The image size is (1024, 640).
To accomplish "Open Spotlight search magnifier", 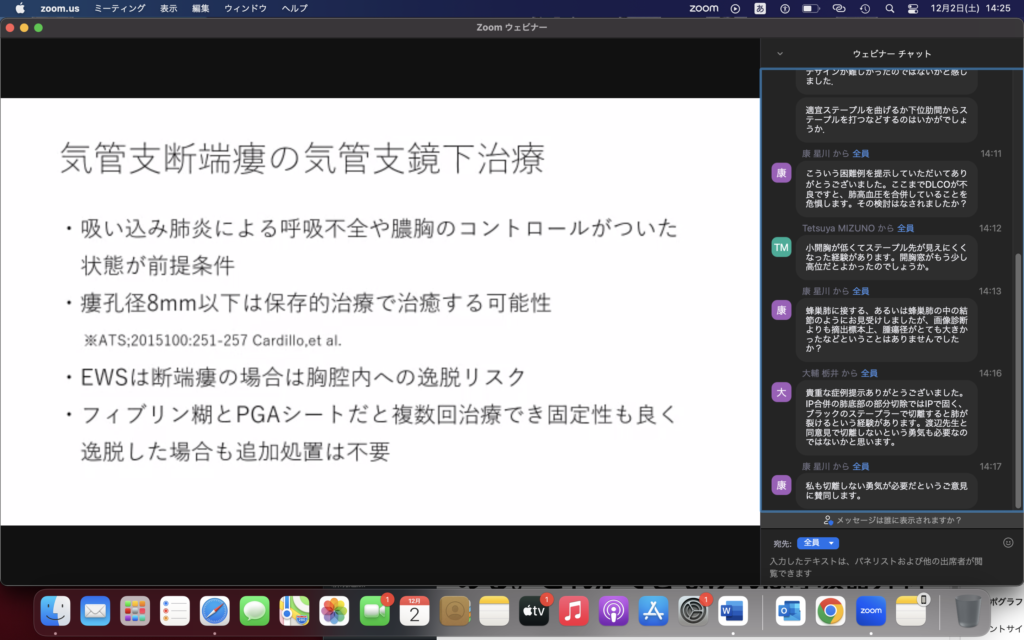I will coord(887,8).
